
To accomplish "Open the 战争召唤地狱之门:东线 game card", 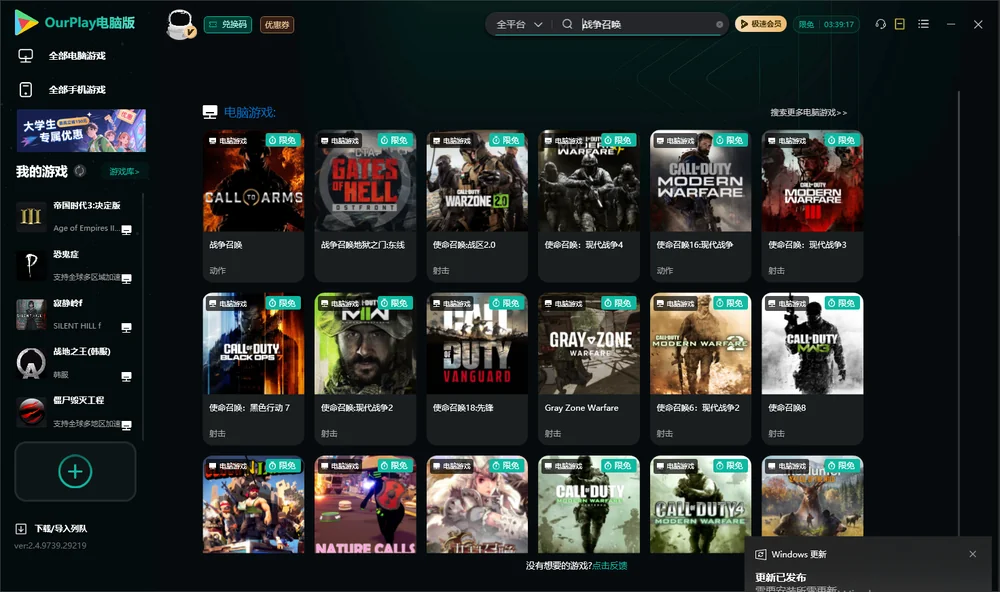I will point(365,205).
